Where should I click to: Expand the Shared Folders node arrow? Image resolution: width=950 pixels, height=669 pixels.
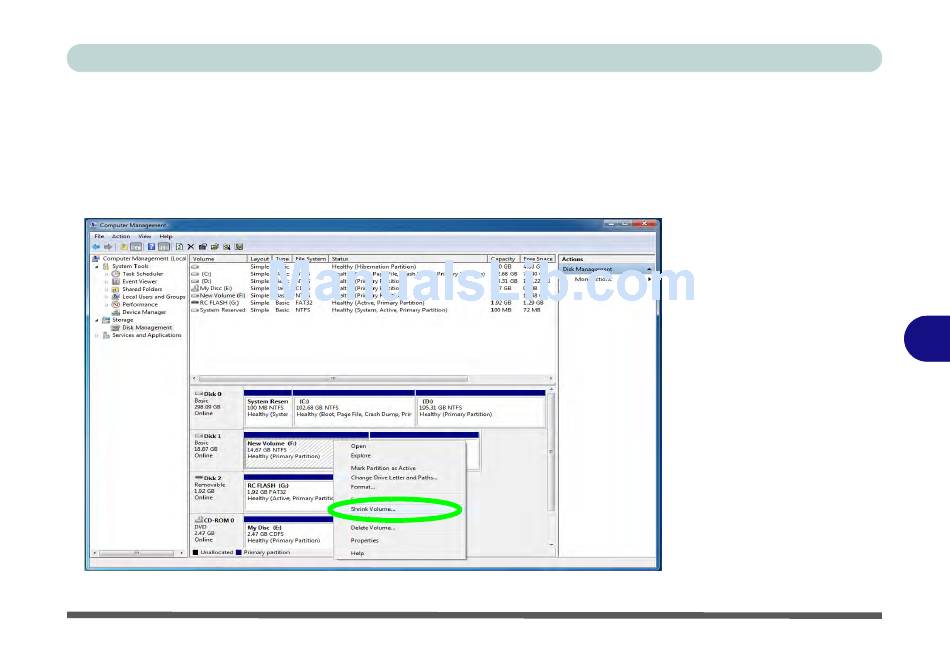[x=107, y=290]
